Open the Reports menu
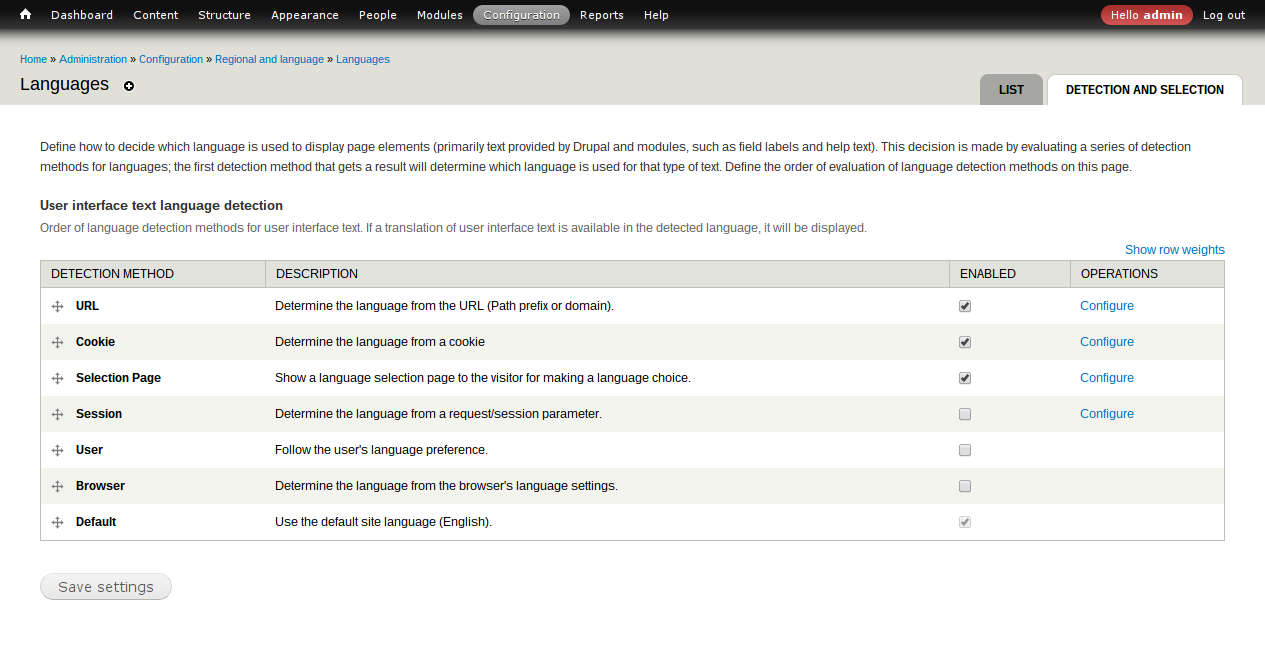1265x649 pixels. (601, 14)
